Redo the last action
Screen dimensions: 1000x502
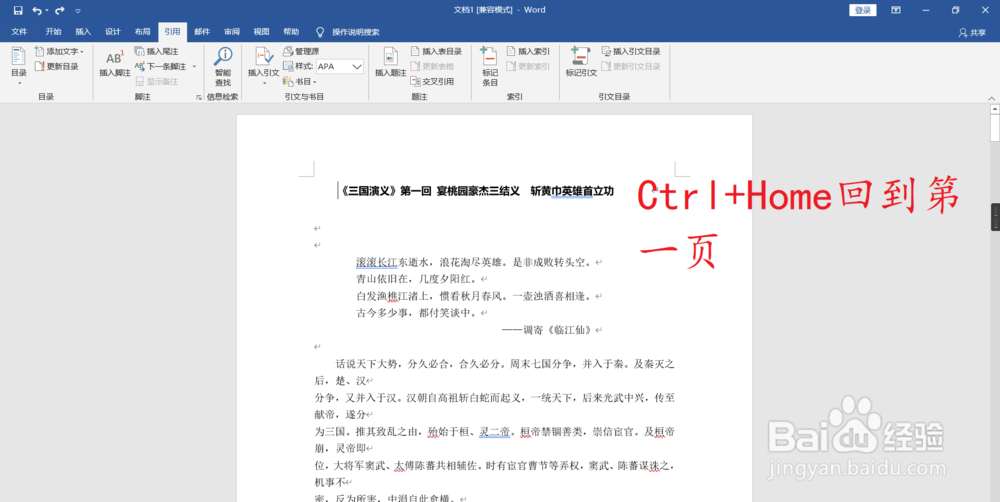pos(60,10)
